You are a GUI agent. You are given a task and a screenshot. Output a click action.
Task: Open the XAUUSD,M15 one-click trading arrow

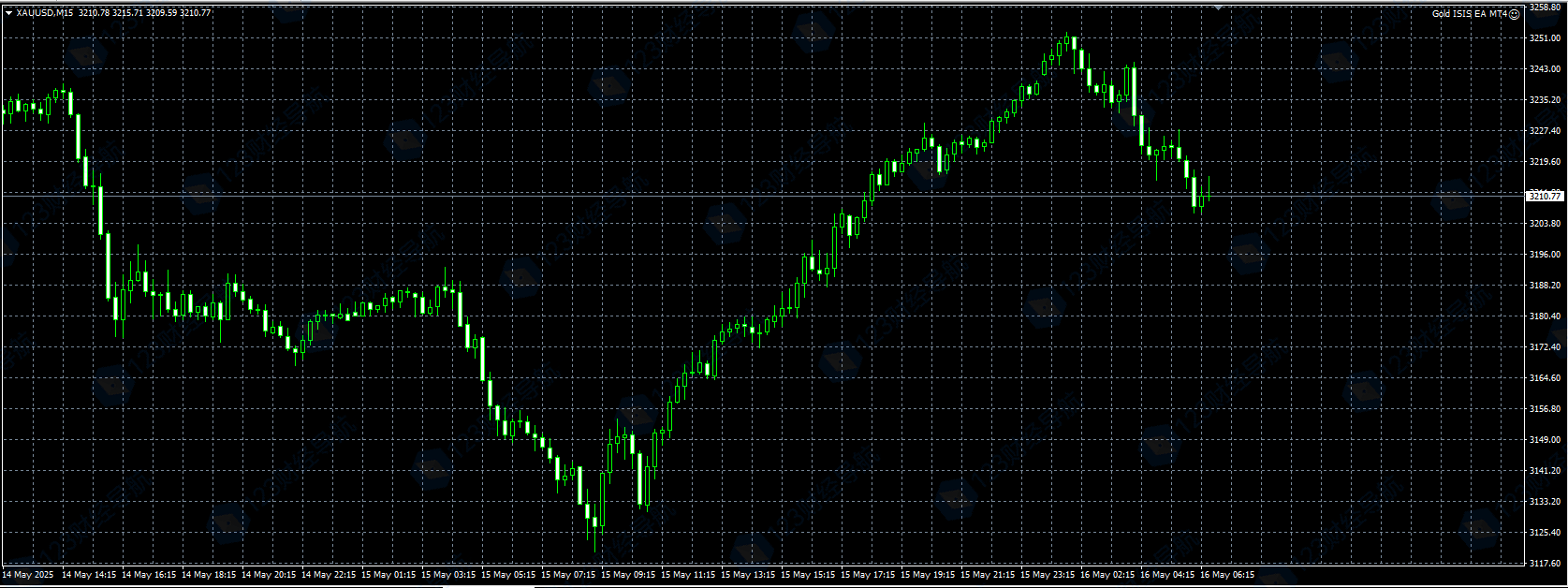point(8,13)
